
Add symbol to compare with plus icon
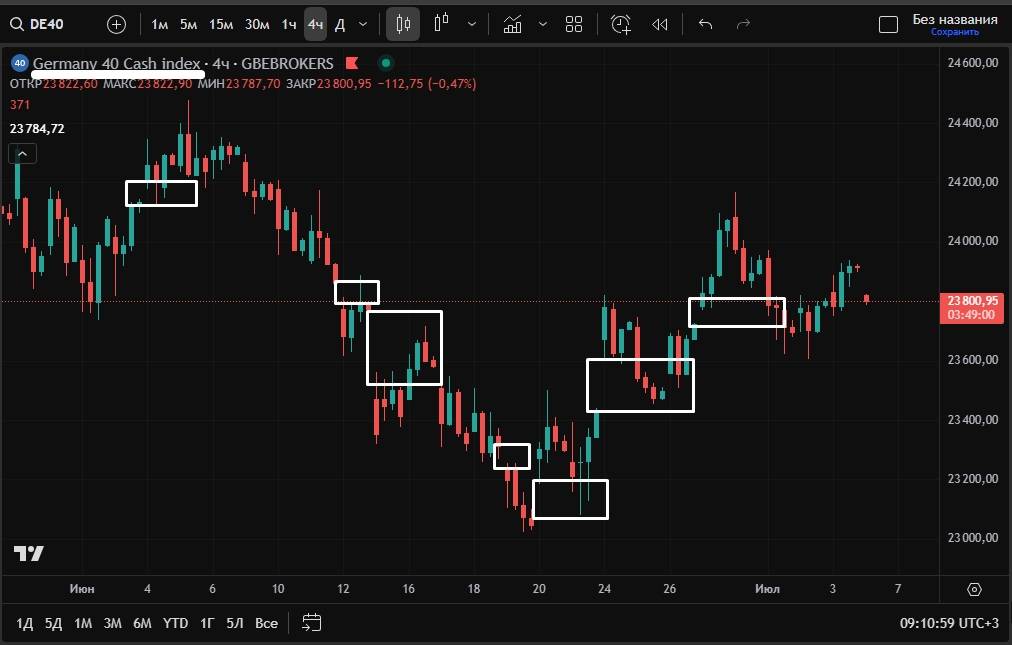click(116, 25)
